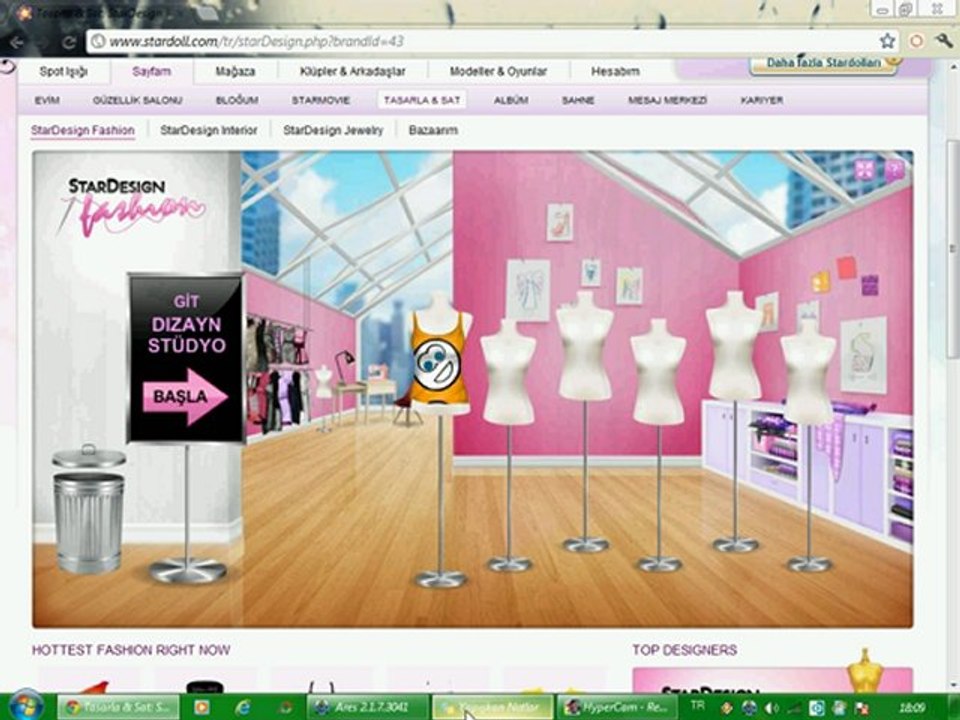Open BLOĞUM menu item
Screen dimensions: 960x720
click(x=237, y=100)
